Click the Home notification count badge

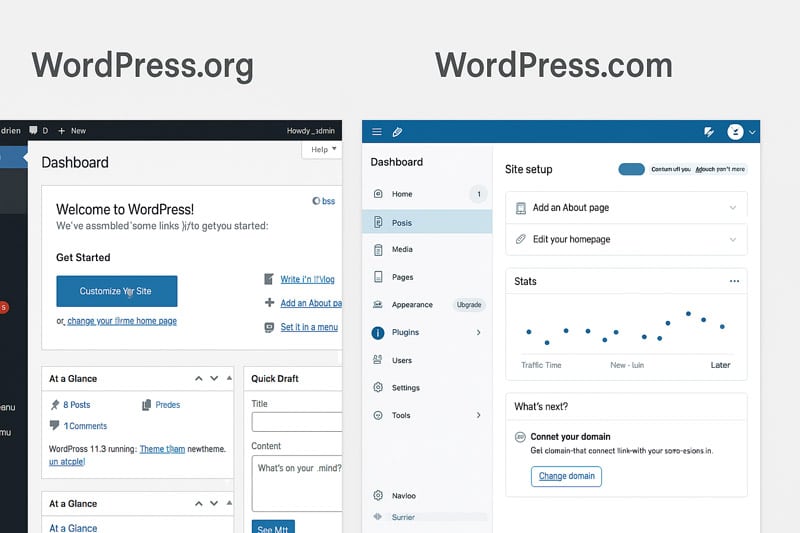point(479,194)
